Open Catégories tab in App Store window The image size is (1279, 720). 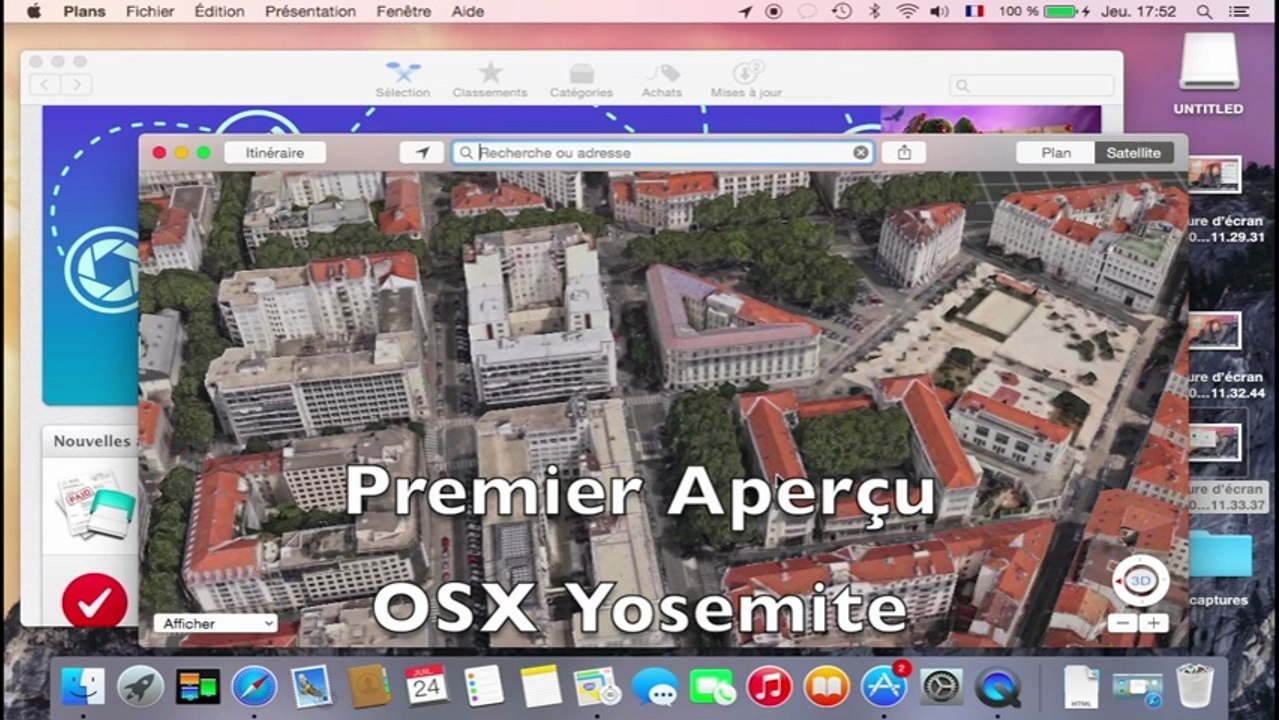tap(581, 80)
